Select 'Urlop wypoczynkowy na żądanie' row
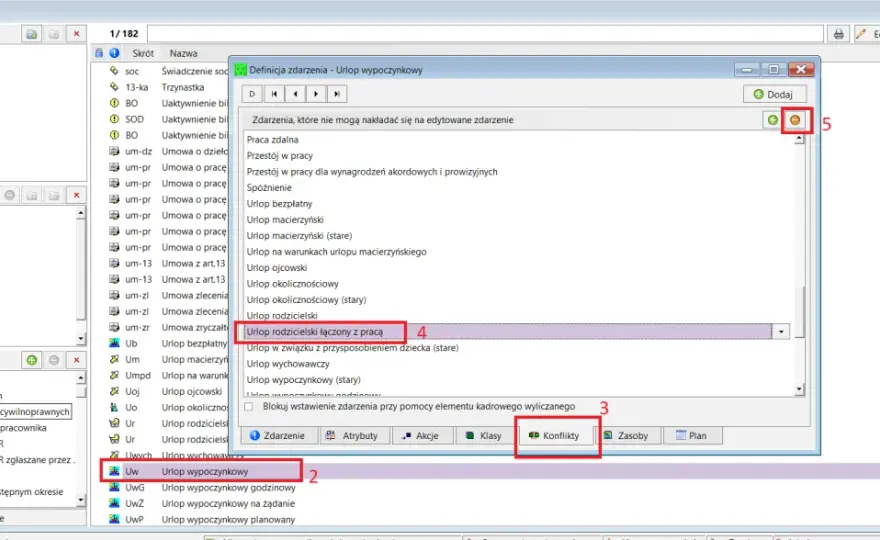The image size is (880, 540). point(228,504)
